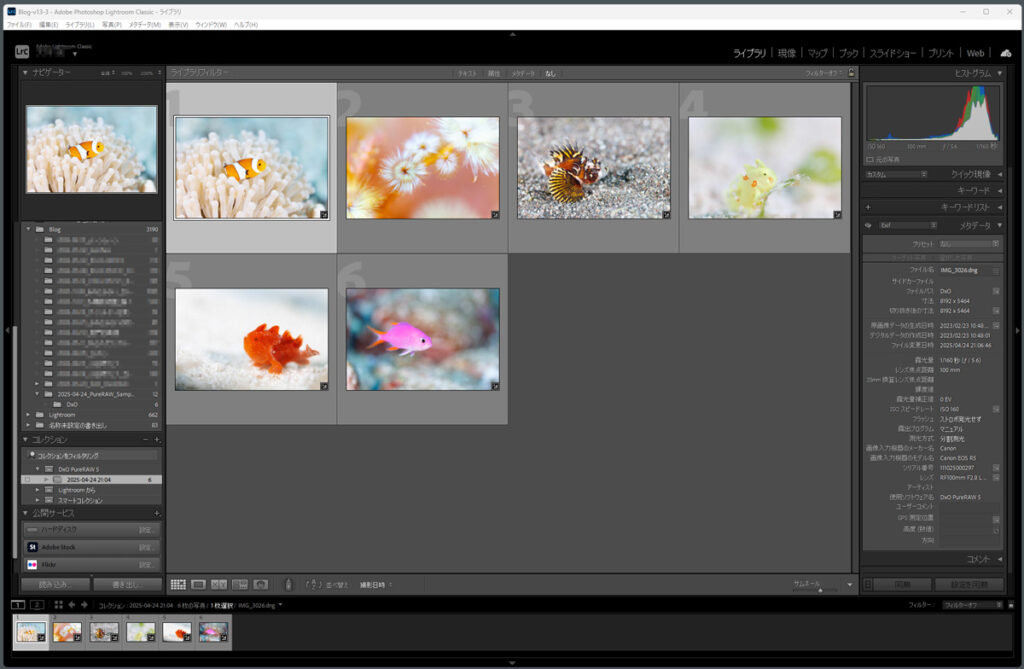The height and width of the screenshot is (669, 1024).
Task: Open file name batch rename icon
Action: tap(996, 270)
